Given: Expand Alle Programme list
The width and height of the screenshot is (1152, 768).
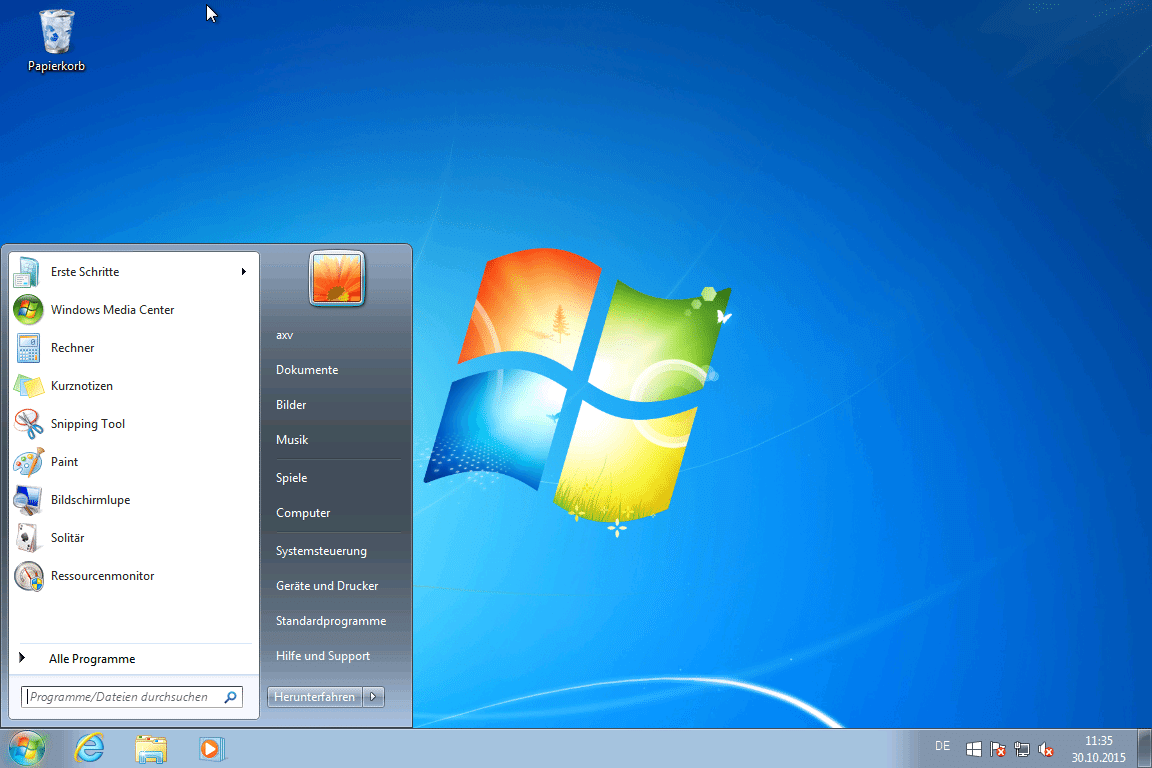Looking at the screenshot, I should click(x=92, y=658).
